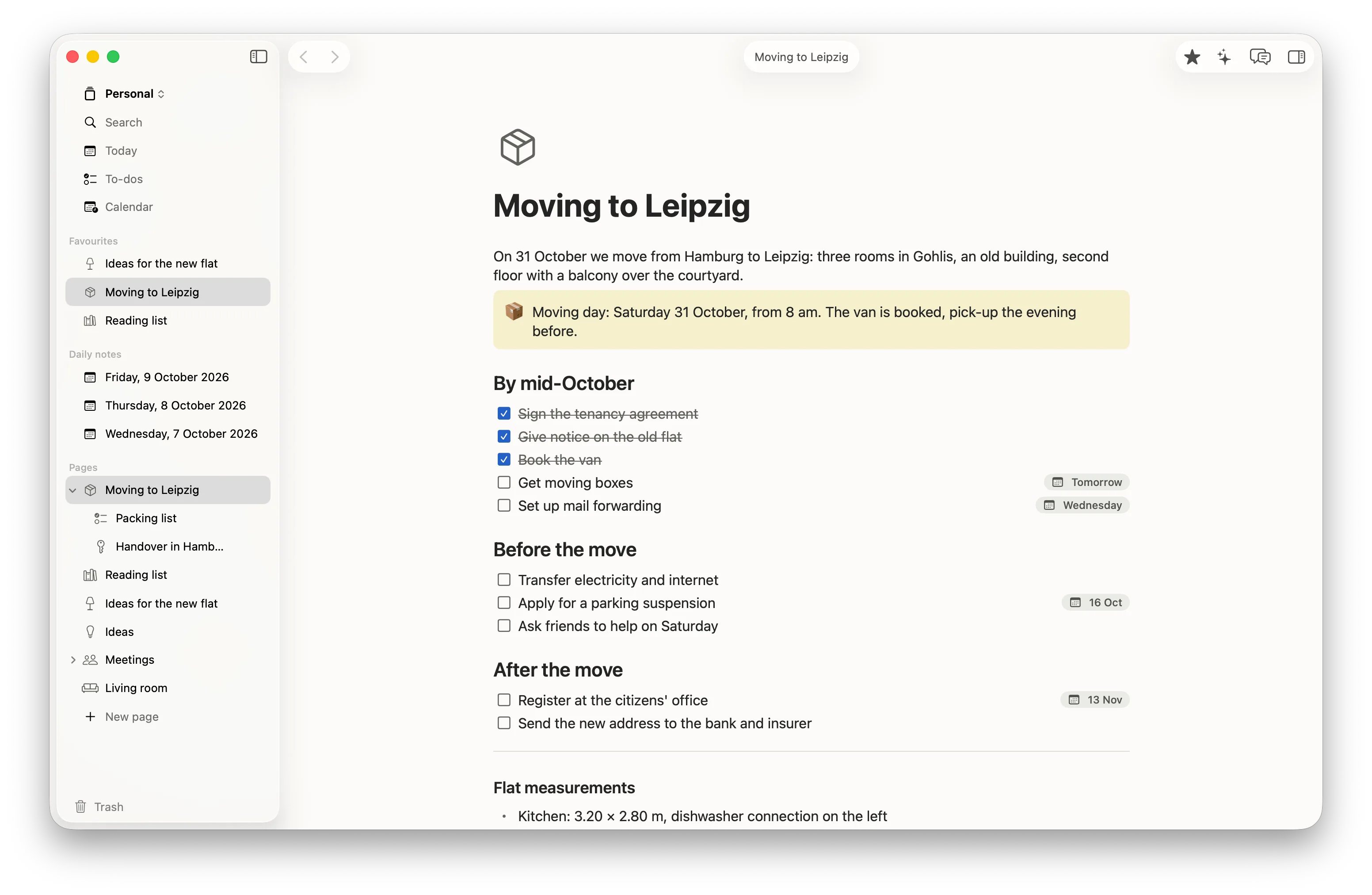Uncheck Sign the tenancy agreement
The width and height of the screenshot is (1372, 895).
coord(504,413)
